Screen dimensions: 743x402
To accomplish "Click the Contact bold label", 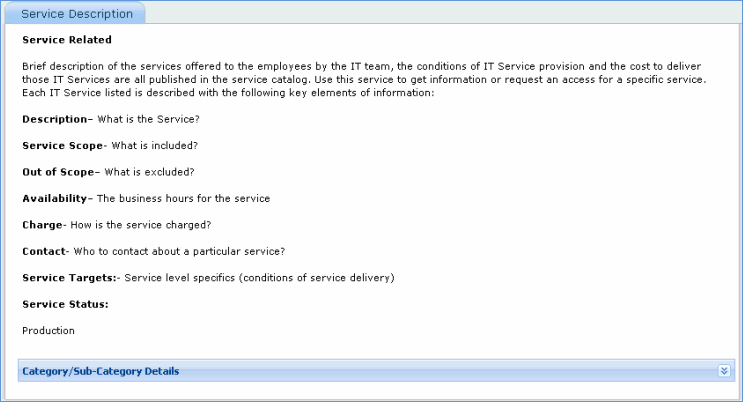I will [45, 250].
